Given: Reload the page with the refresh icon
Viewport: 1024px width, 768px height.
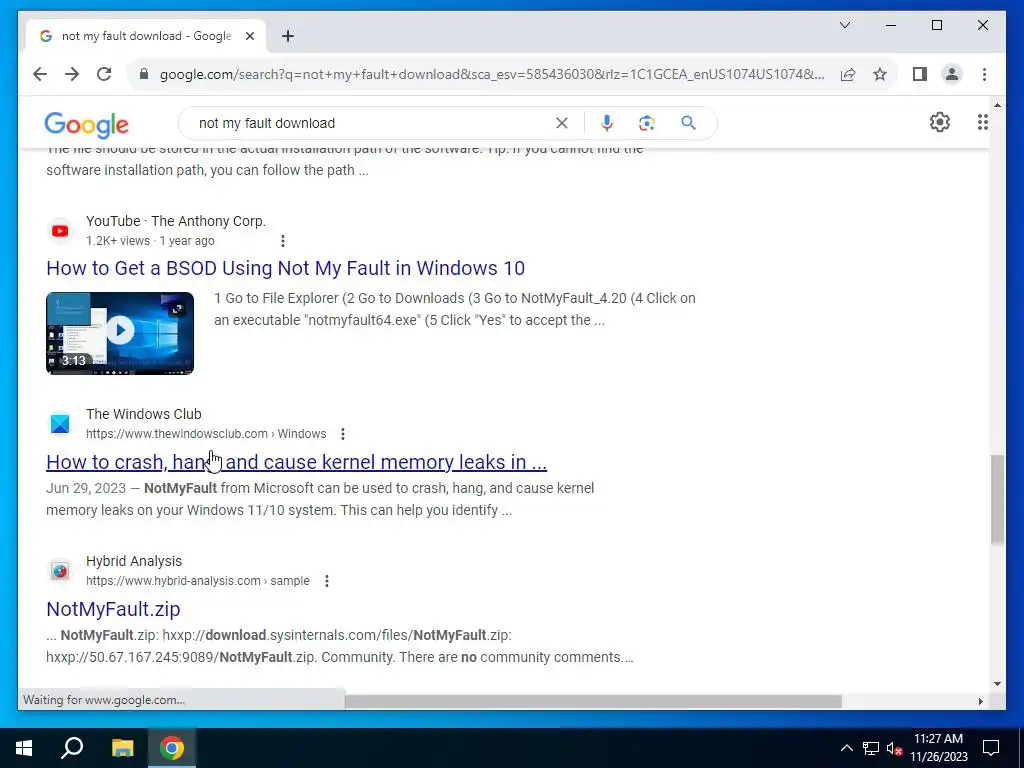Looking at the screenshot, I should pyautogui.click(x=104, y=74).
